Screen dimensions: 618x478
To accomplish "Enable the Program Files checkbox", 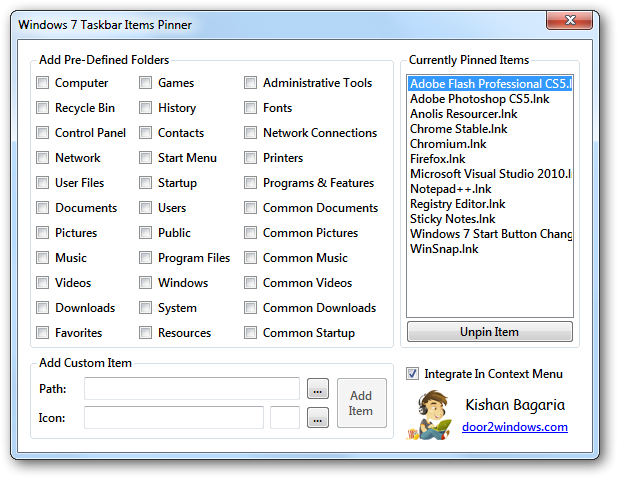I will [145, 258].
